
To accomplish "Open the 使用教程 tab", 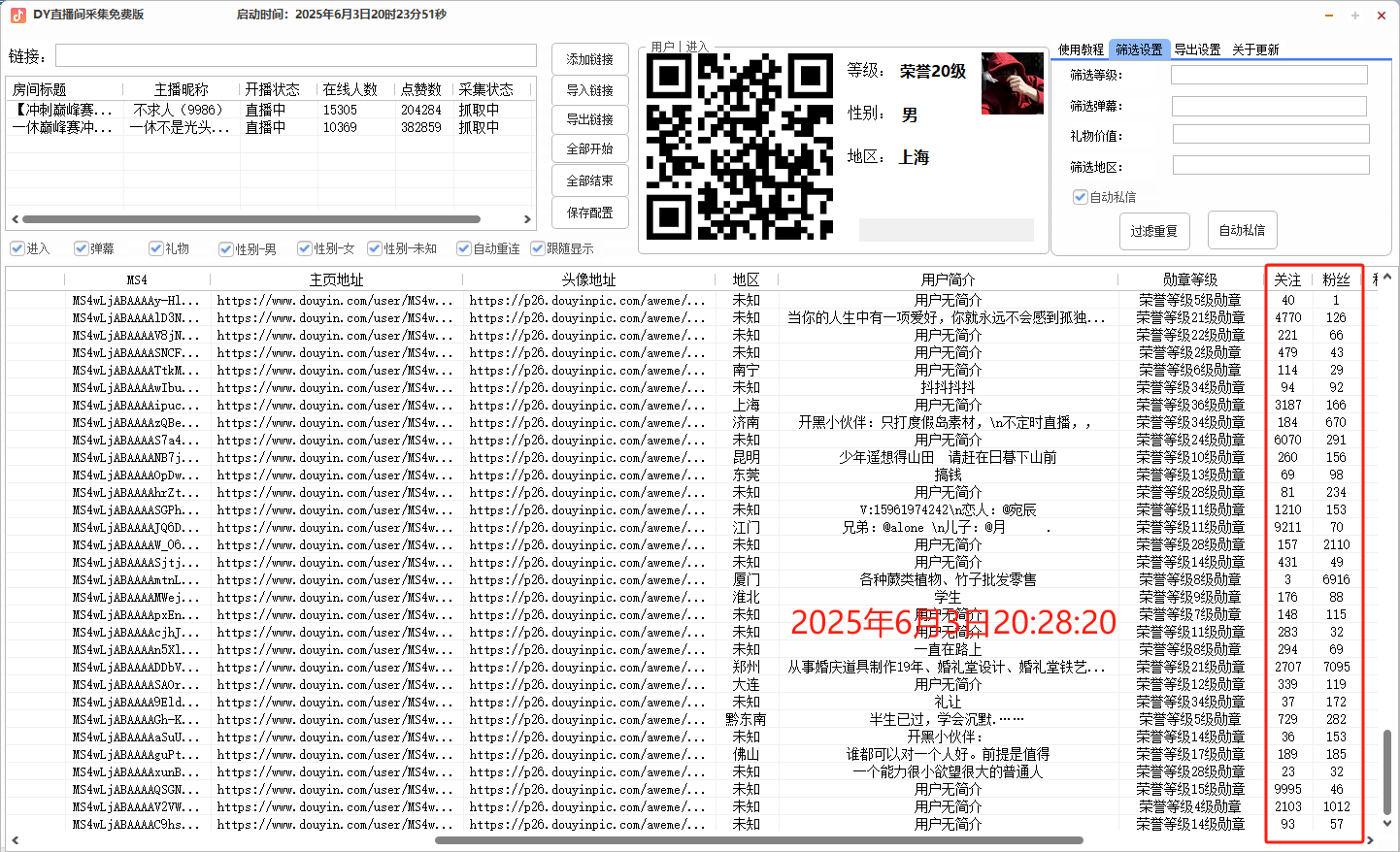I will (1081, 49).
